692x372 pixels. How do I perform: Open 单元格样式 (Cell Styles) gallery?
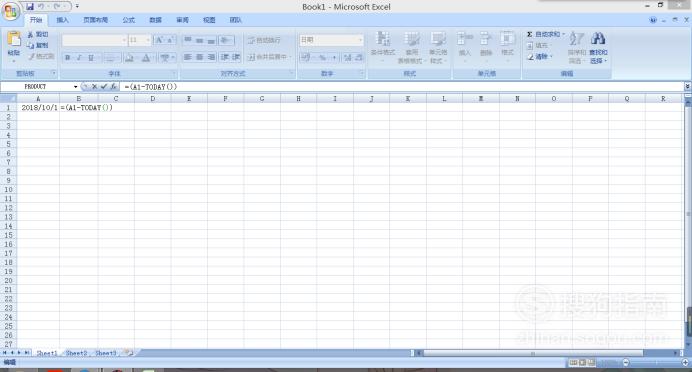(438, 47)
